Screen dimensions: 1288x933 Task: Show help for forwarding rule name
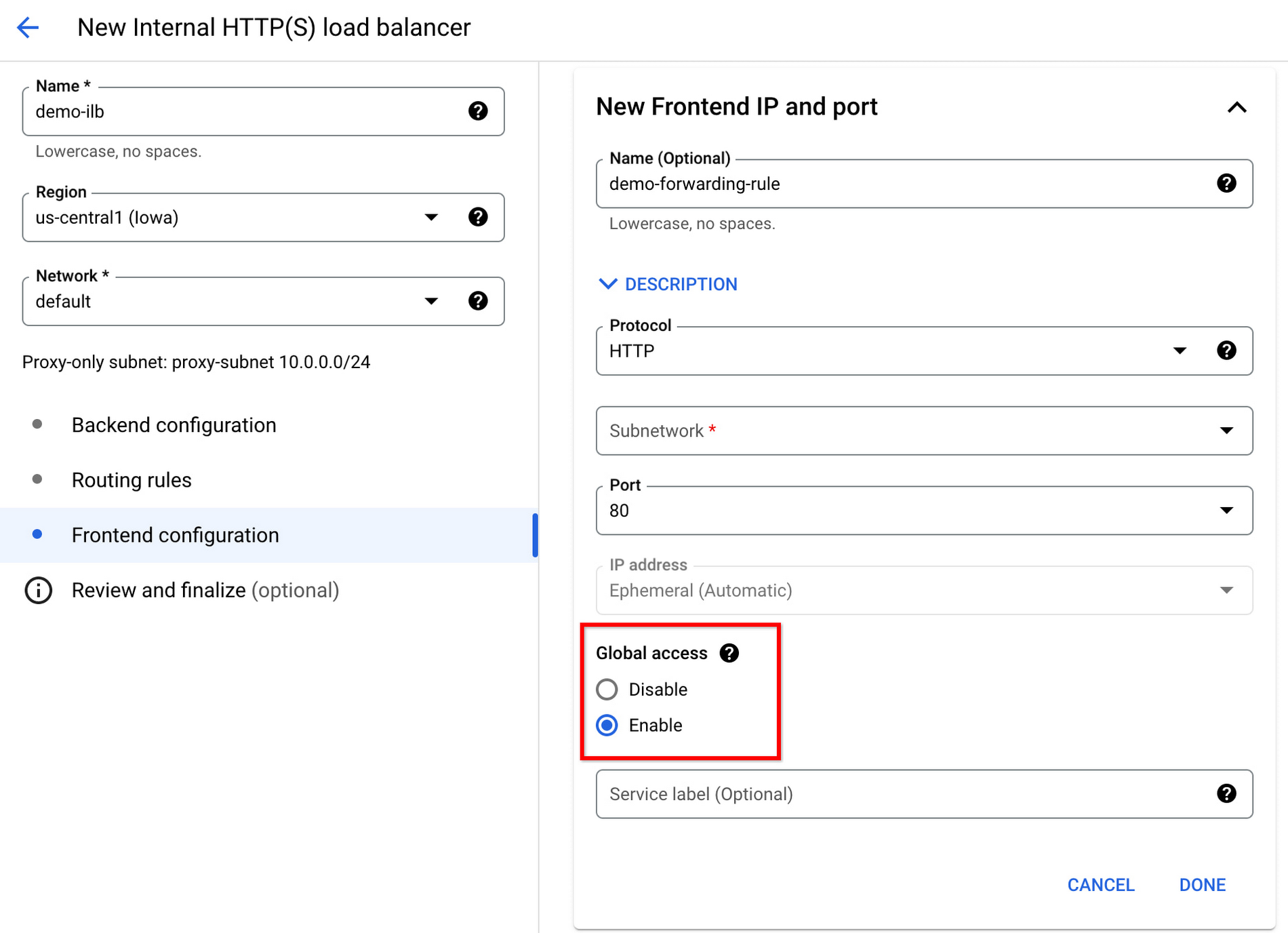(1226, 183)
